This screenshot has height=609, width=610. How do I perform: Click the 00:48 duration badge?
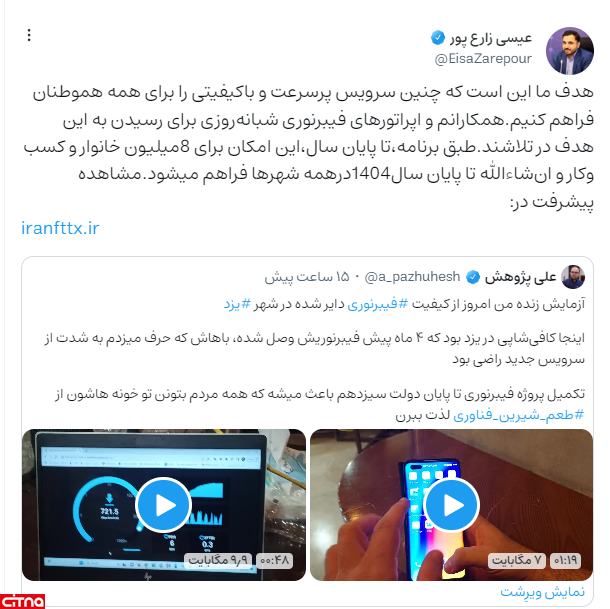click(275, 561)
